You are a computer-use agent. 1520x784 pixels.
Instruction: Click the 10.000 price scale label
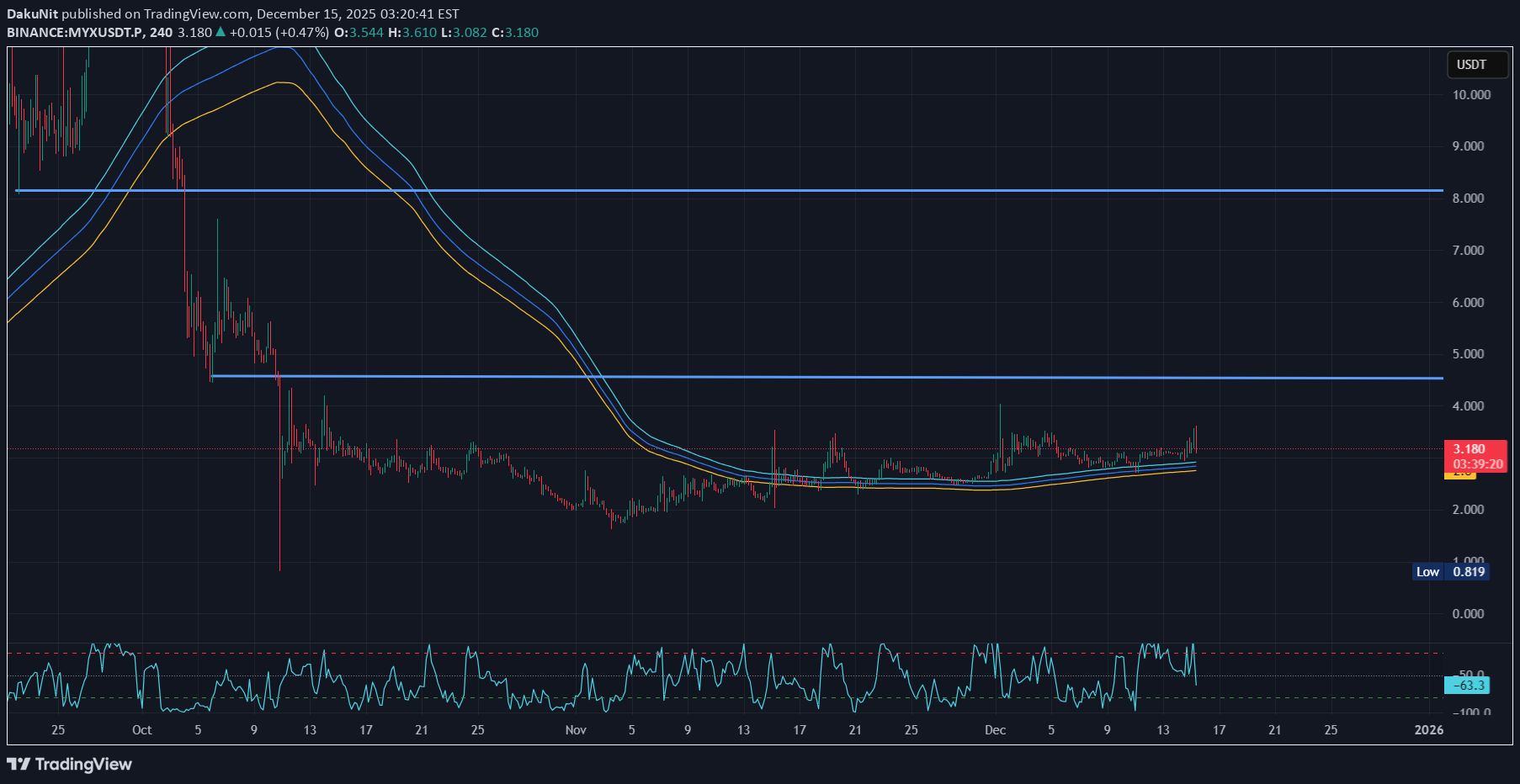(1470, 95)
